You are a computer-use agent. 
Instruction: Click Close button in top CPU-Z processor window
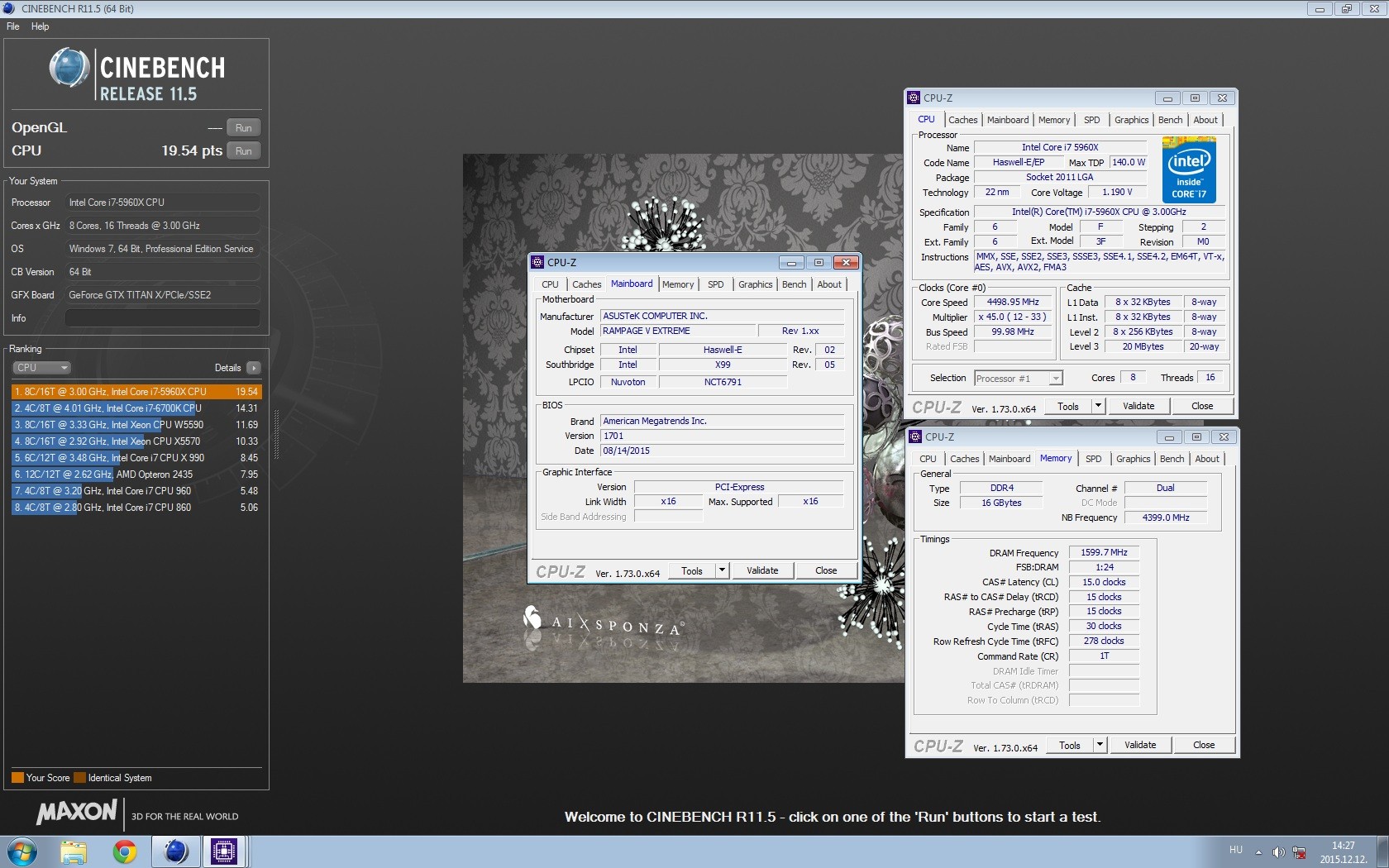[1202, 406]
